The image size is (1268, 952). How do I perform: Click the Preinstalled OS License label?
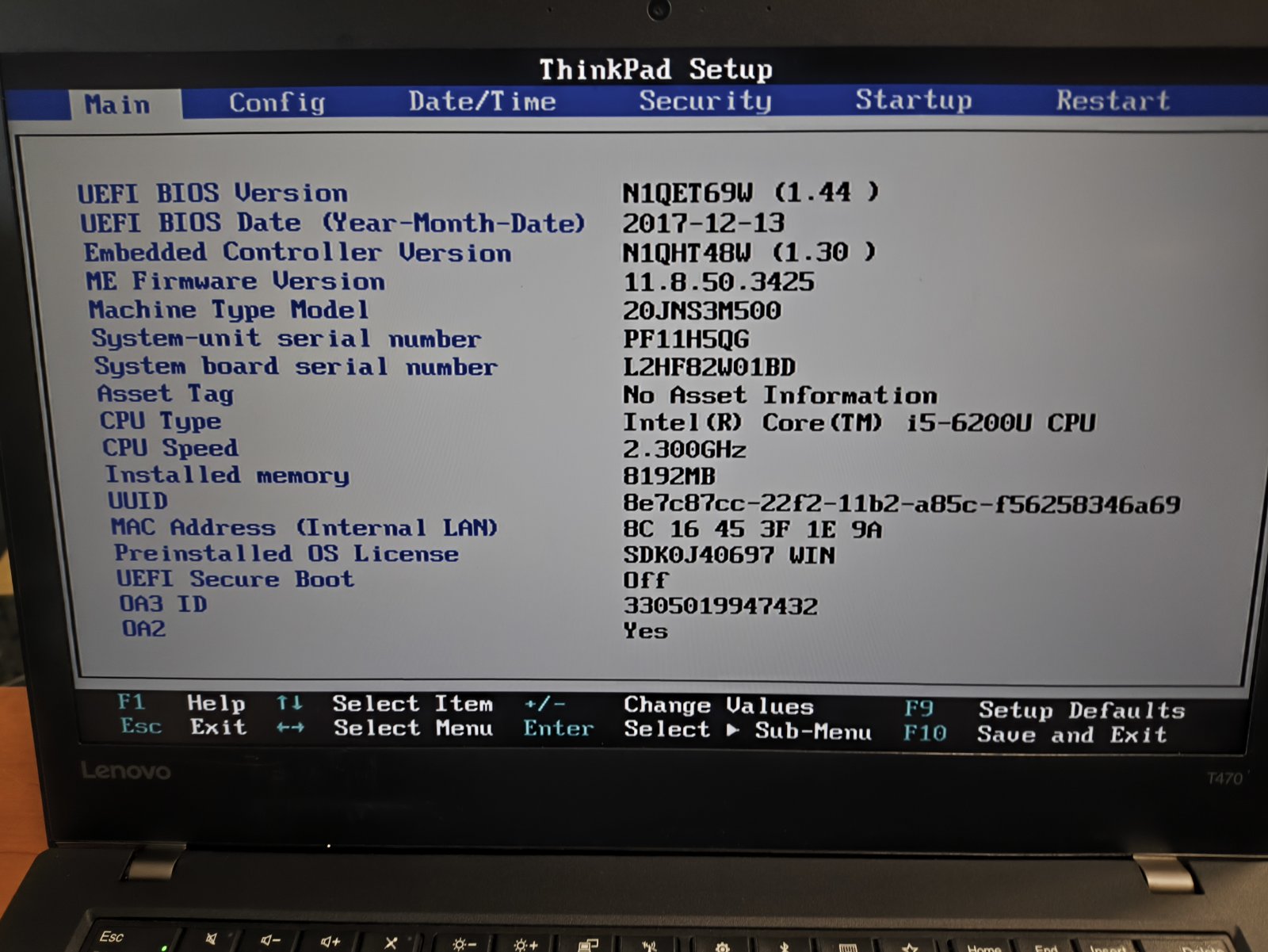(x=287, y=553)
